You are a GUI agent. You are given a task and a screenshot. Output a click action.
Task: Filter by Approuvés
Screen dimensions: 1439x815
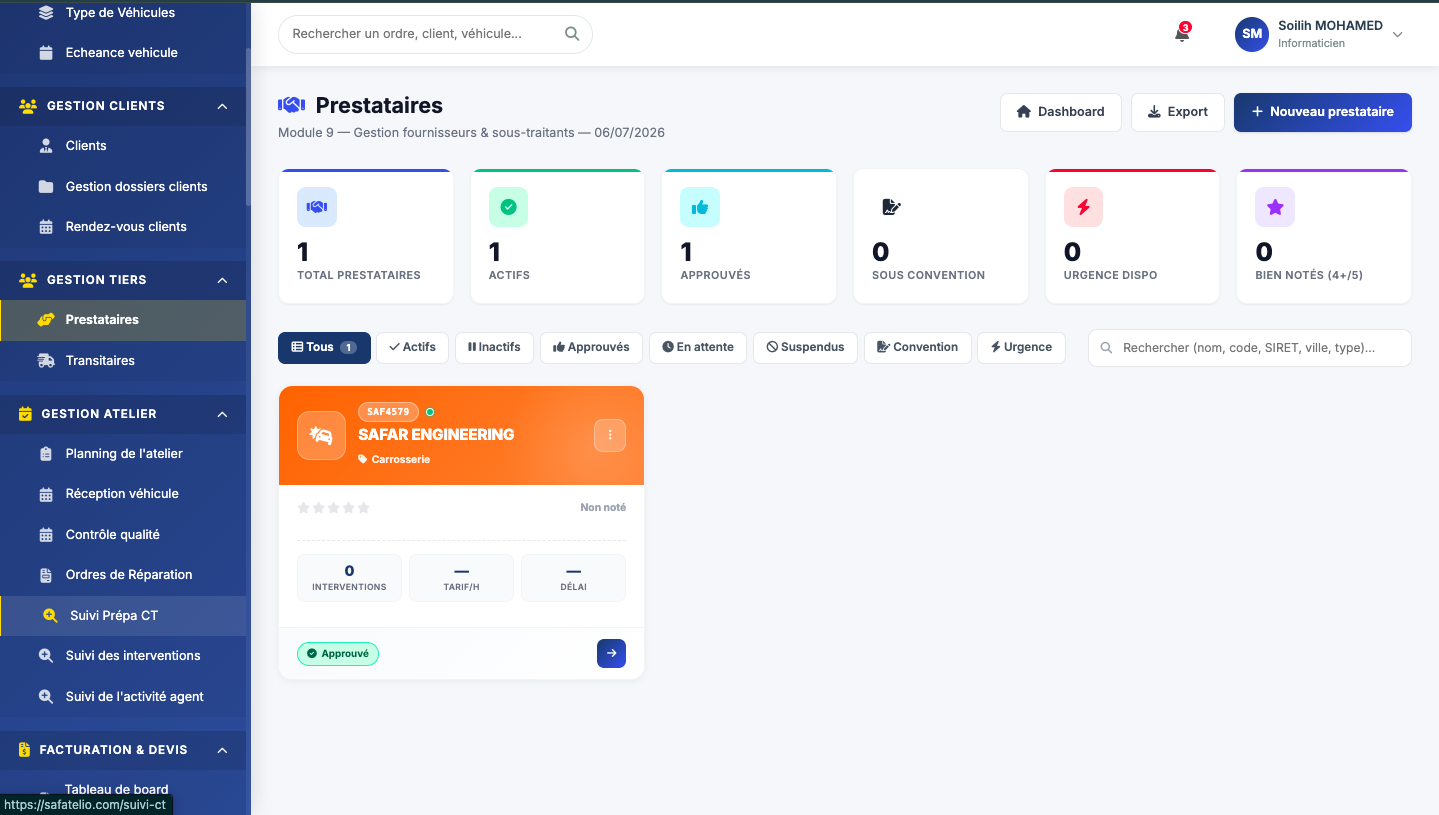(x=591, y=347)
